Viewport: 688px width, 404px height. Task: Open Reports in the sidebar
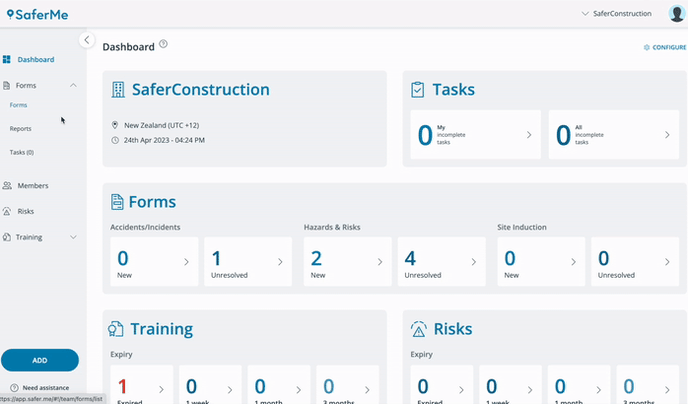[x=21, y=129]
